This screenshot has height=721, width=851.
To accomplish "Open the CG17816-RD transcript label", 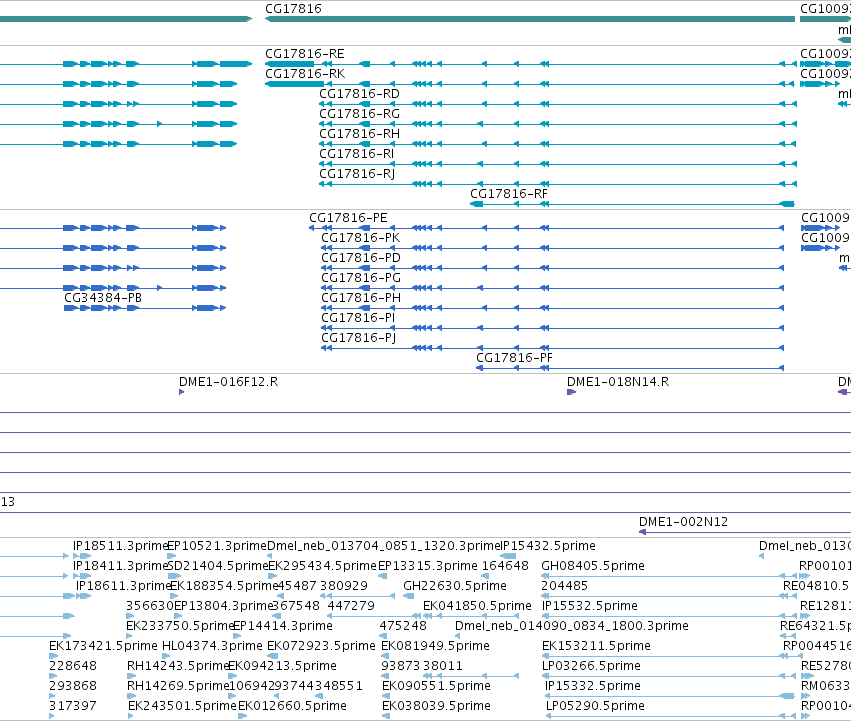I will click(359, 94).
